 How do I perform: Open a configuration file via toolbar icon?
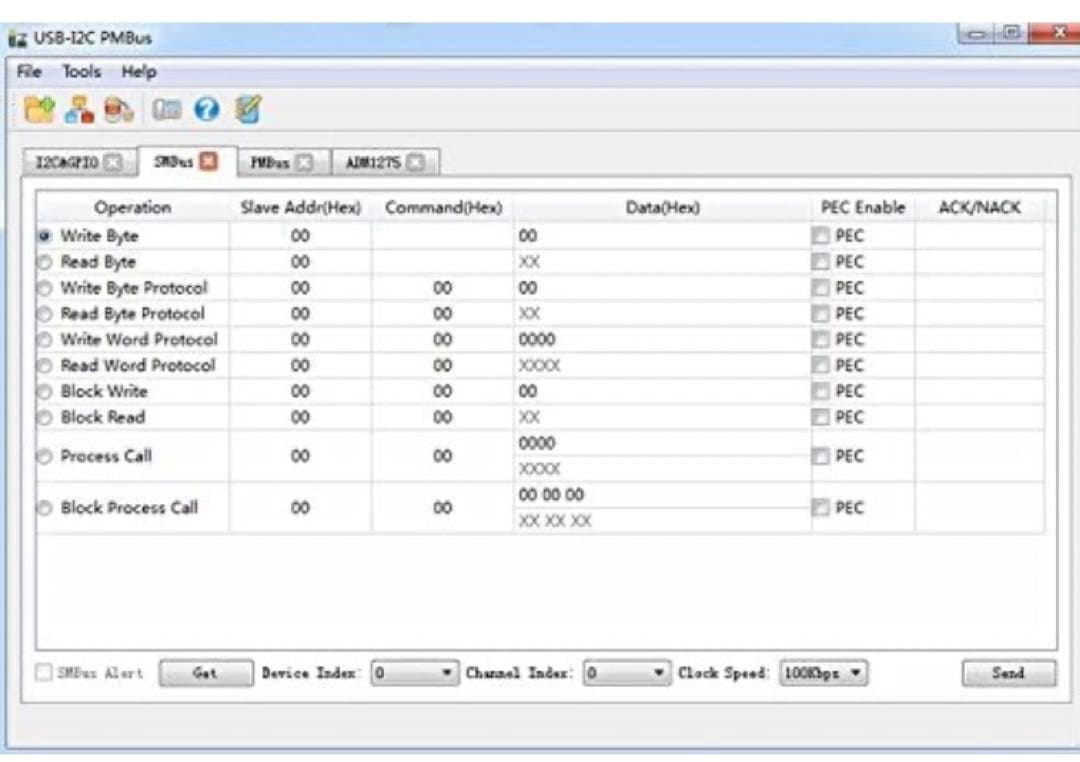38,110
